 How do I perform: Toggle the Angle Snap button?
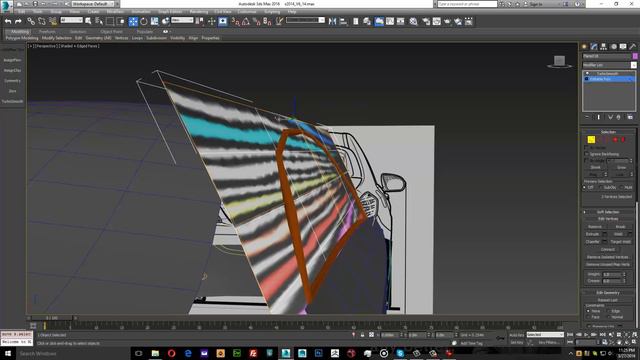246,21
